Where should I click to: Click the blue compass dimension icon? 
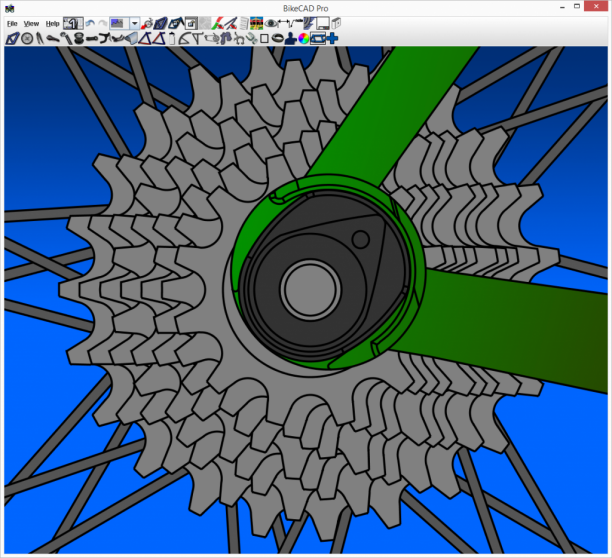coord(231,23)
